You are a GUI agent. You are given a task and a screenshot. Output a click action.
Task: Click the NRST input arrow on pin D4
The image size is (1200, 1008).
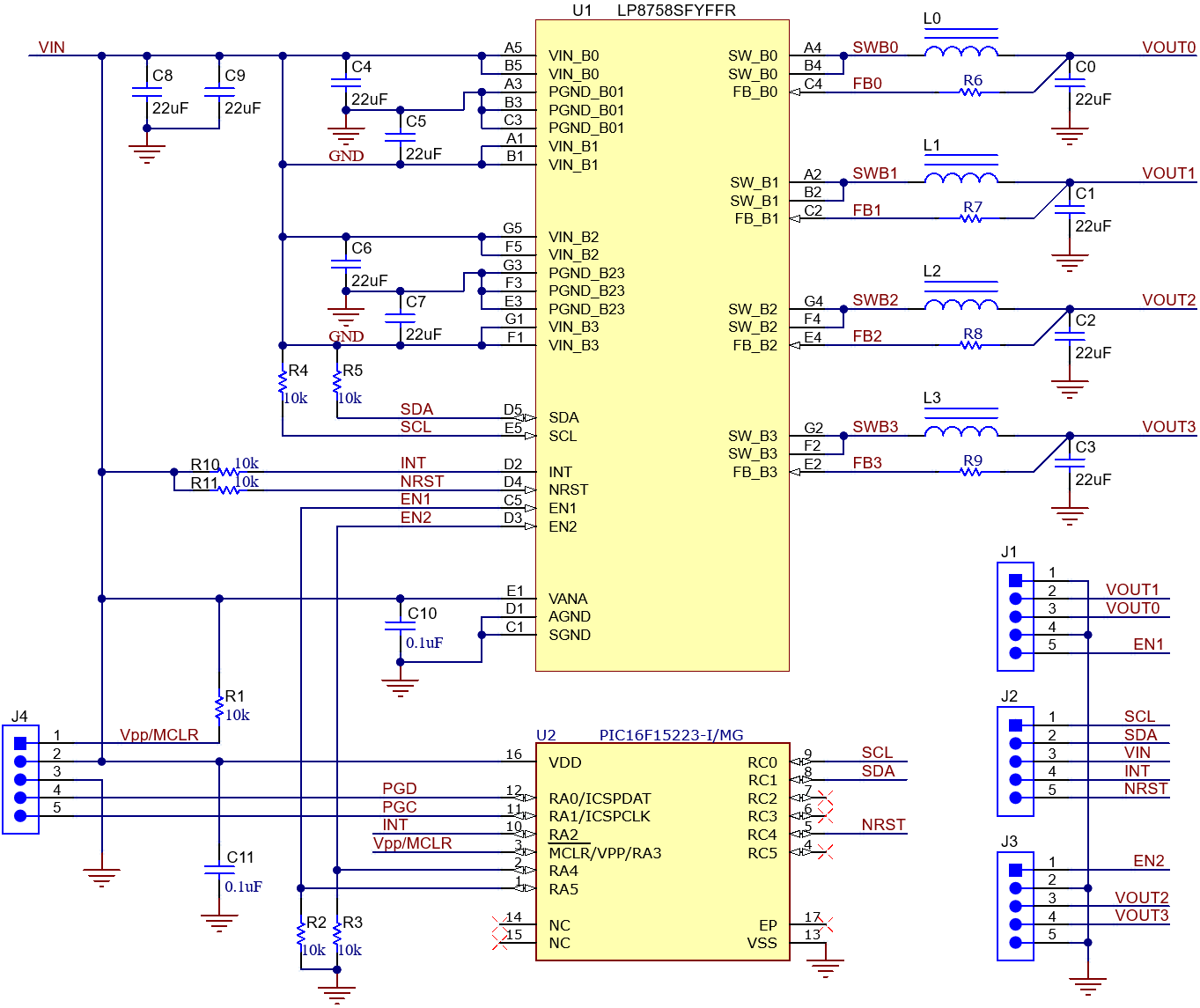point(527,489)
